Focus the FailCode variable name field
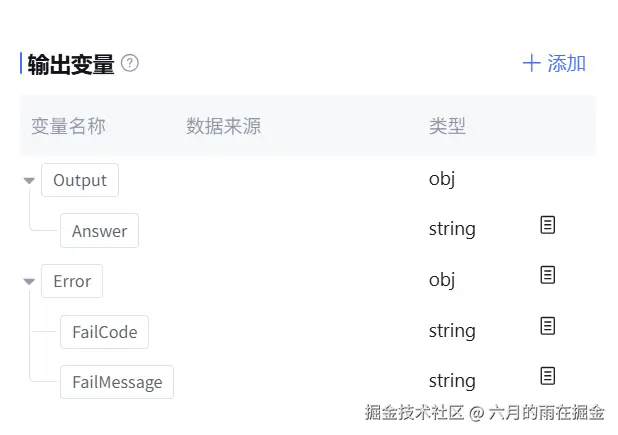618x435 pixels. pyautogui.click(x=104, y=332)
